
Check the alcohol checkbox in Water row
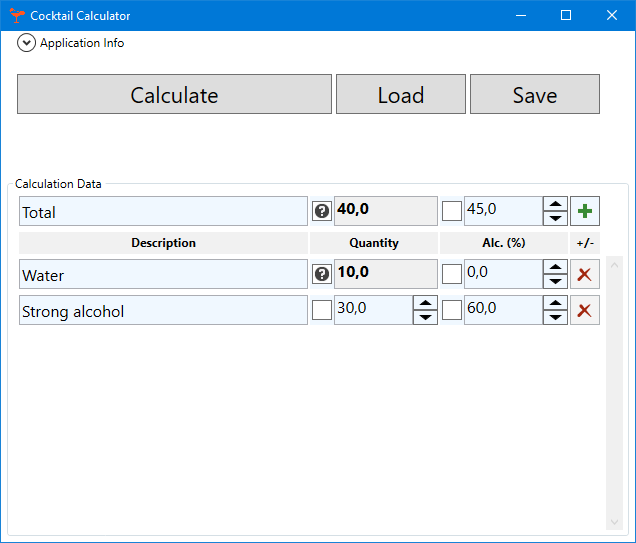[x=452, y=275]
